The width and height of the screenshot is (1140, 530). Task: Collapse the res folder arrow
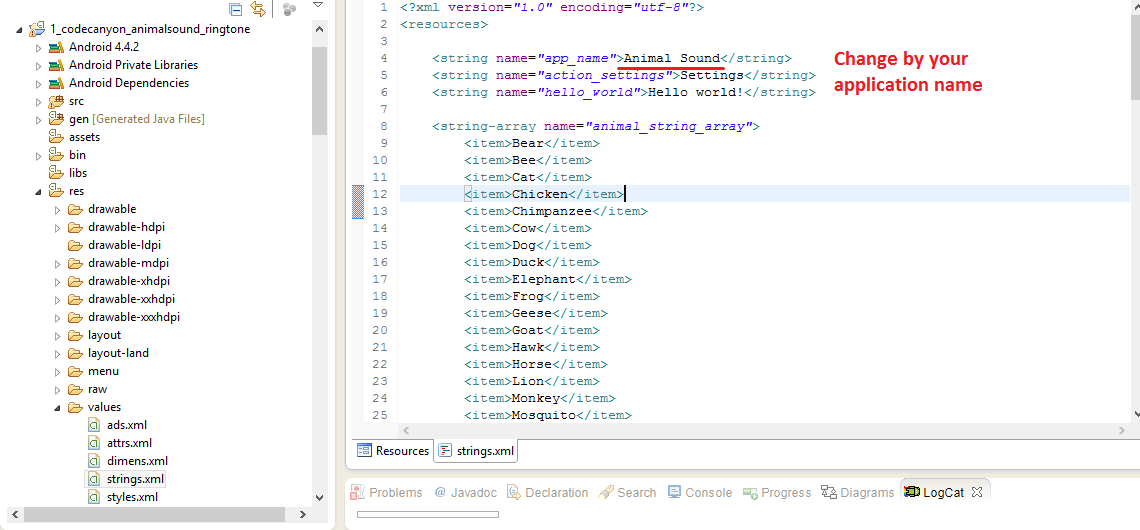pos(38,192)
